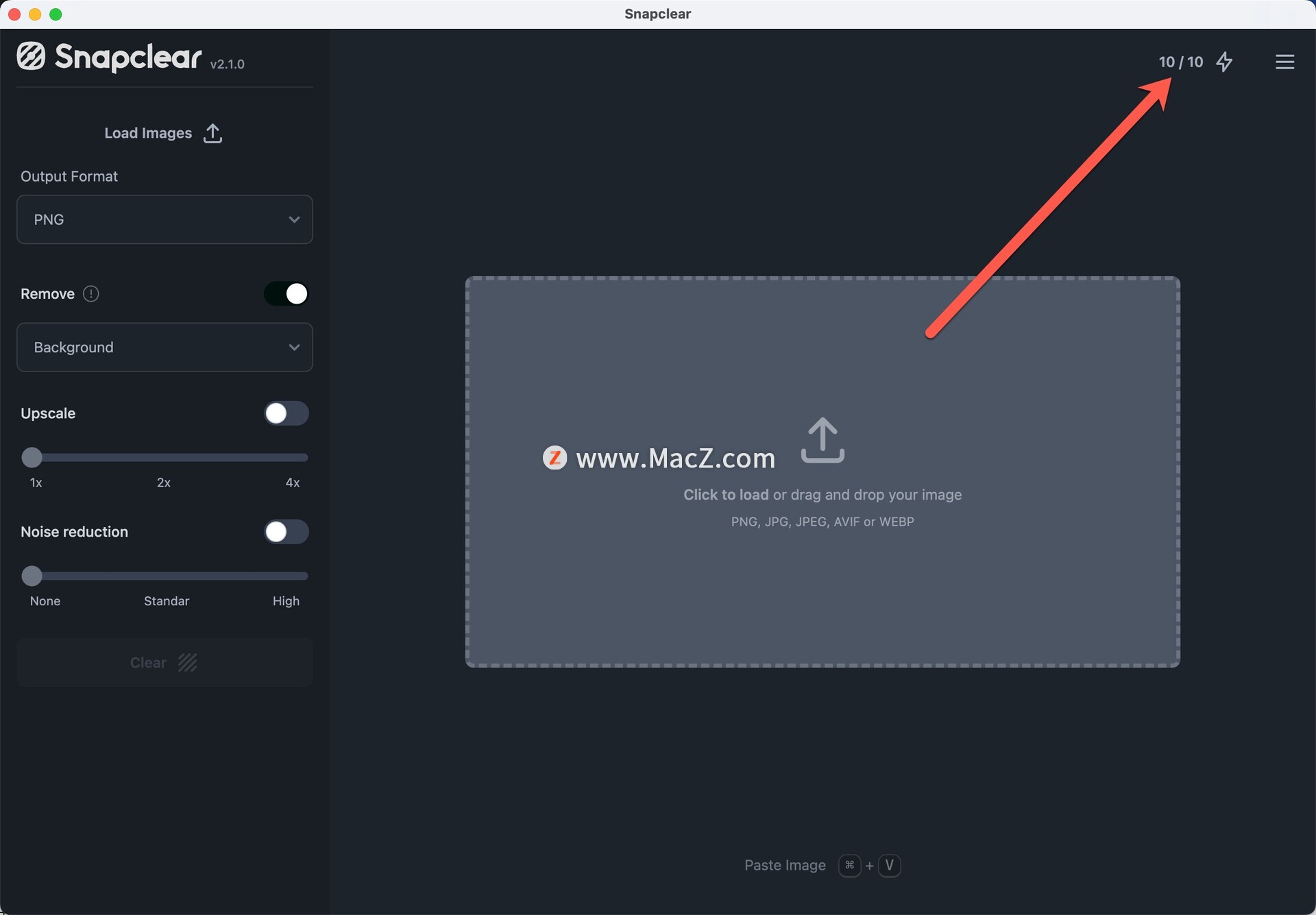Expand the Background removal type dropdown
1316x915 pixels.
pyautogui.click(x=164, y=347)
